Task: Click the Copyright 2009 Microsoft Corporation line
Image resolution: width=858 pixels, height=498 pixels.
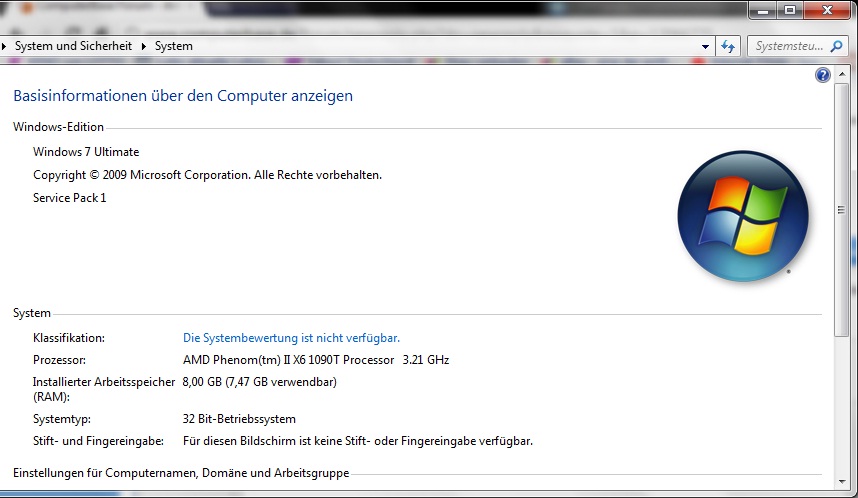Action: coord(207,175)
